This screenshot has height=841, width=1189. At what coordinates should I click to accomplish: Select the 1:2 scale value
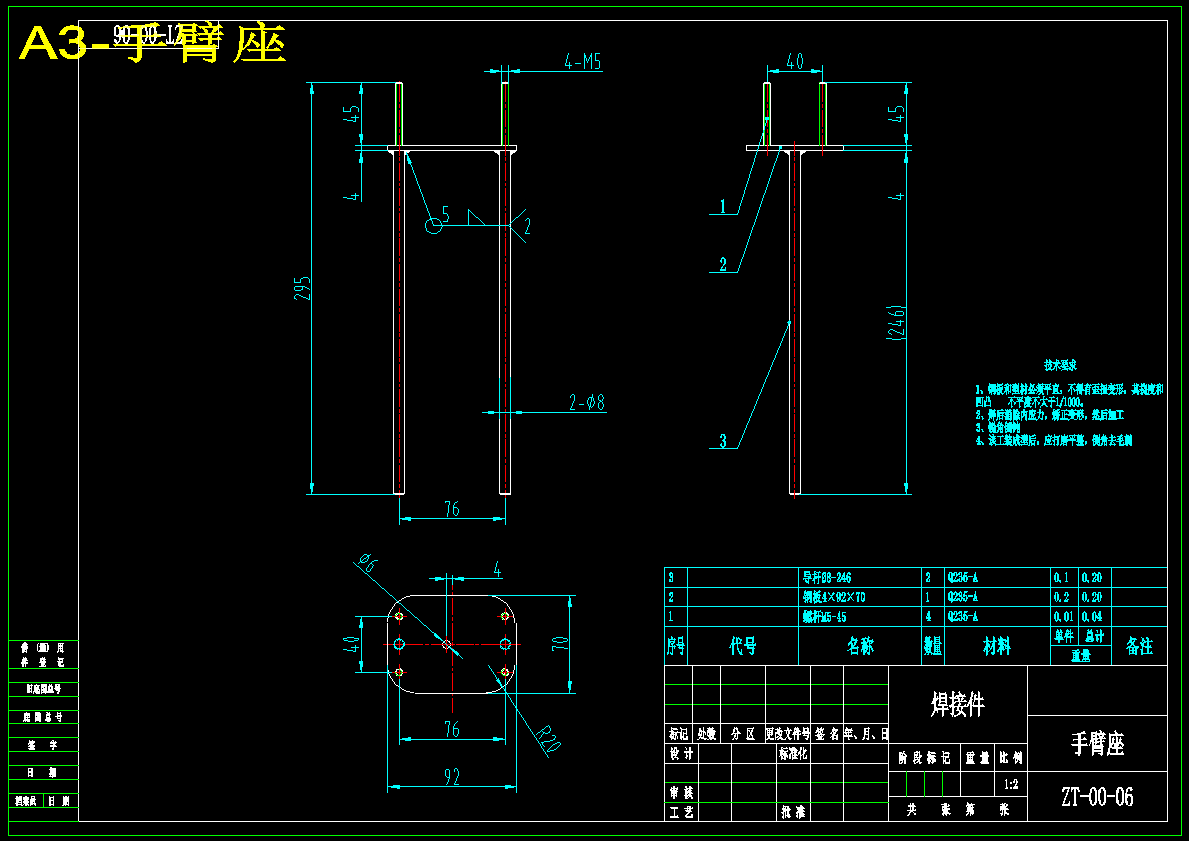(1011, 784)
